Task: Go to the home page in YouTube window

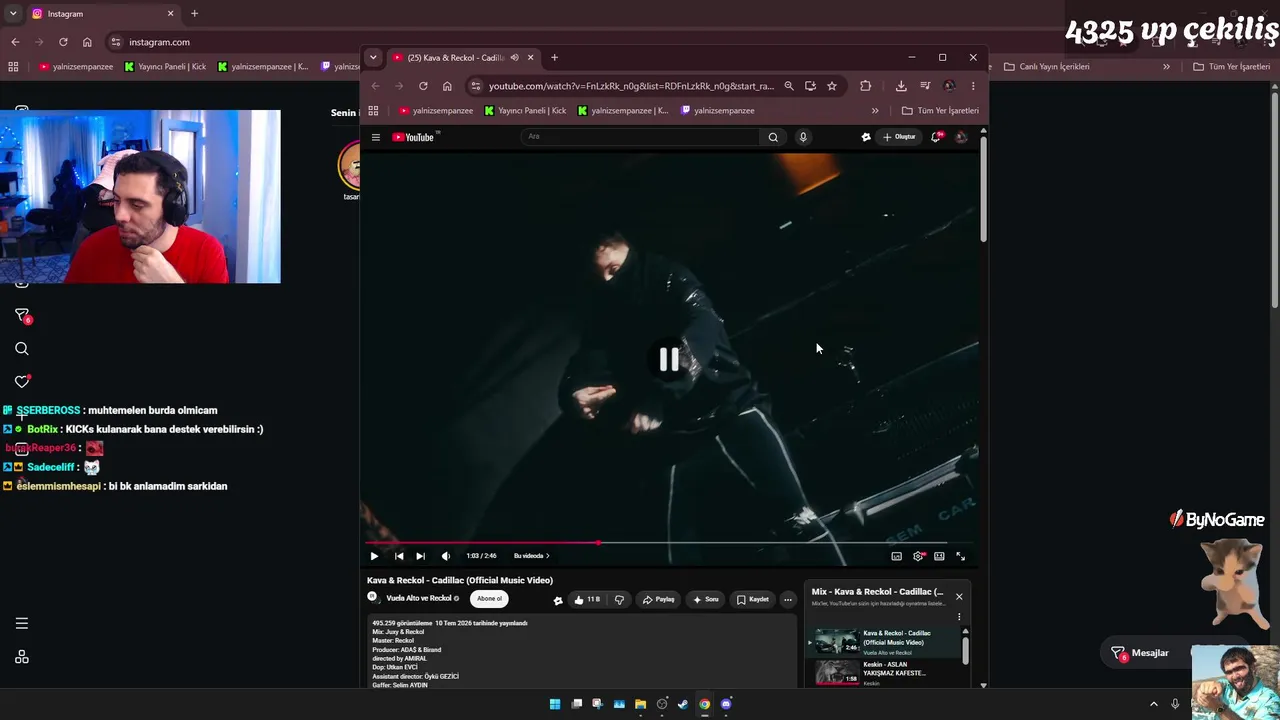Action: pos(447,86)
